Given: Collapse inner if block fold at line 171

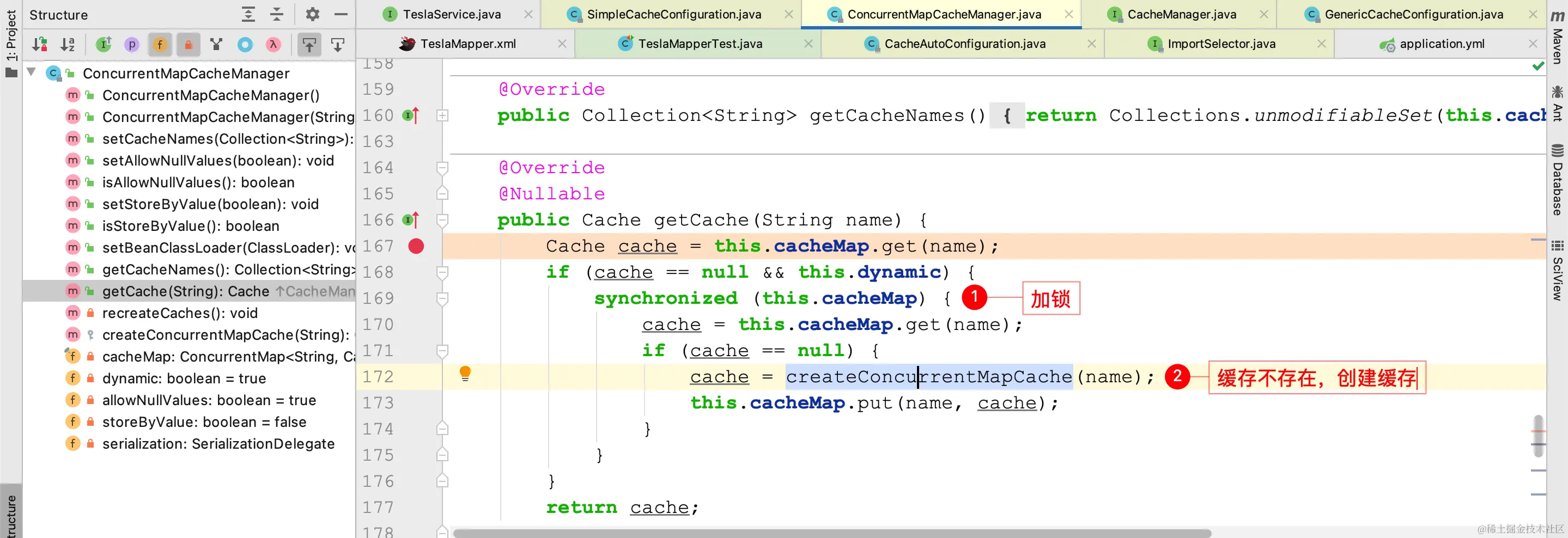Looking at the screenshot, I should click(442, 351).
